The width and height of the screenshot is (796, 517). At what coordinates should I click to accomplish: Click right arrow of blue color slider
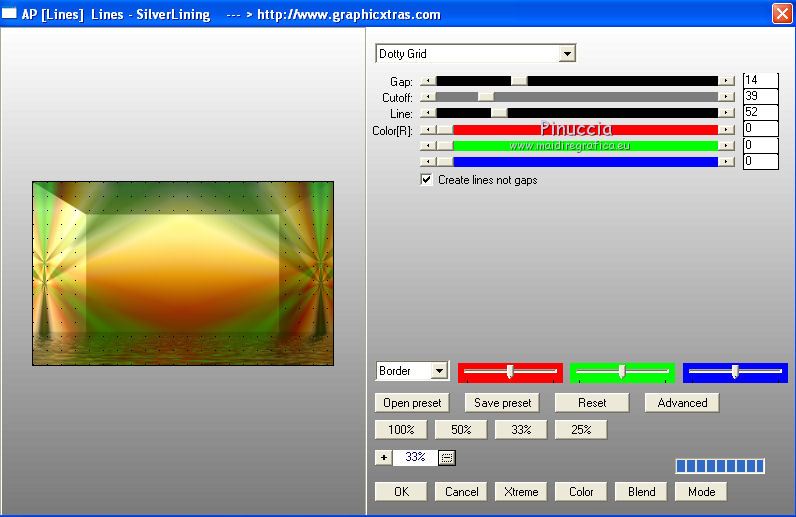[x=726, y=161]
